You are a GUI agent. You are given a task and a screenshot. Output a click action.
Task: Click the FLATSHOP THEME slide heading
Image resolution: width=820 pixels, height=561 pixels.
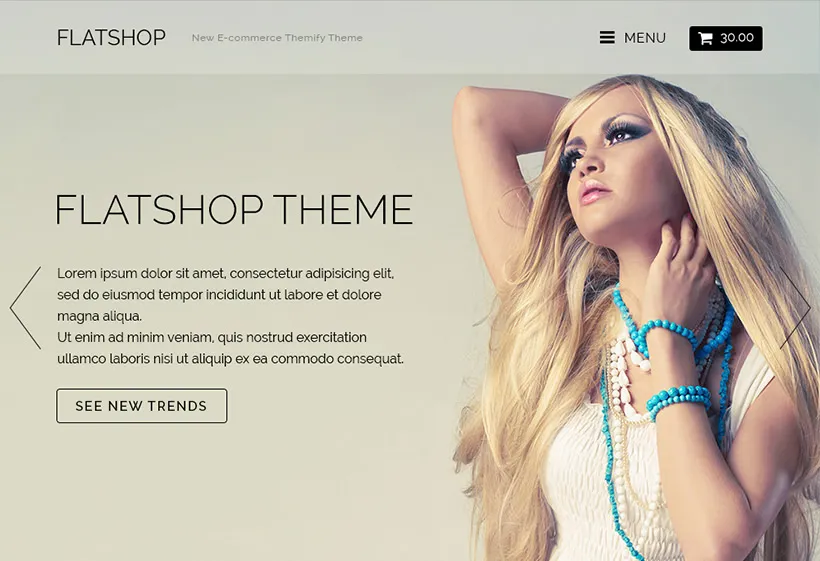pyautogui.click(x=234, y=209)
